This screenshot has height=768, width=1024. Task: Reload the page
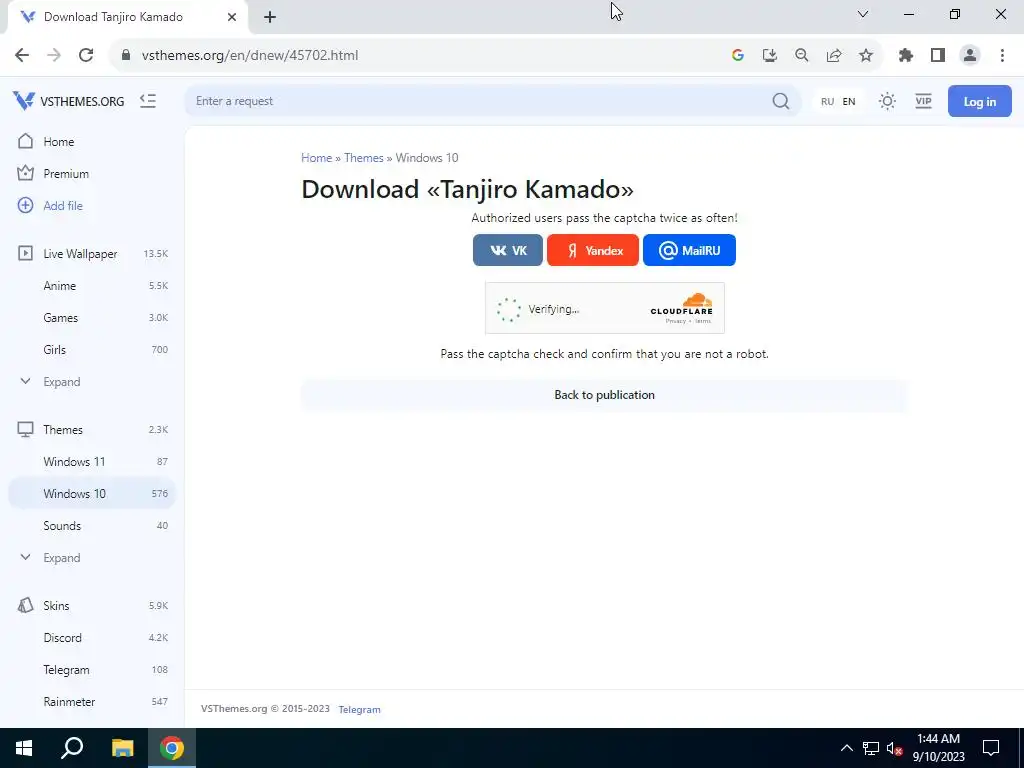pyautogui.click(x=86, y=56)
